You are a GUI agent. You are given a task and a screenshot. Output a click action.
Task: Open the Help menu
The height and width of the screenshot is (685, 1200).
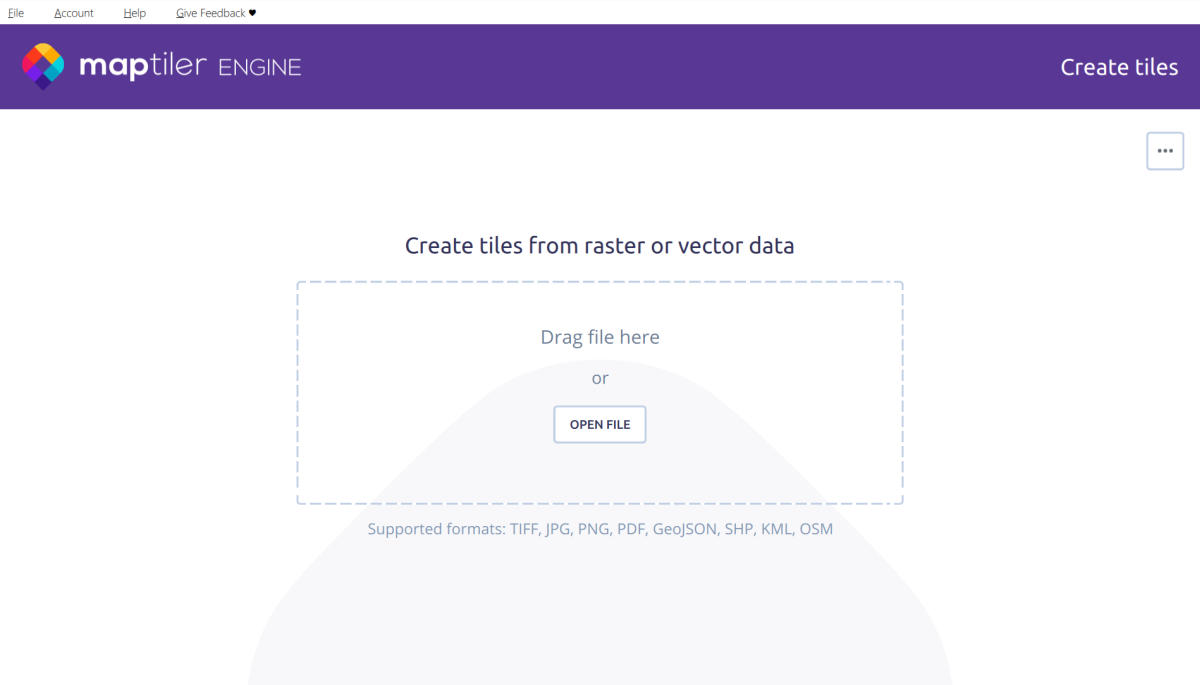[x=134, y=12]
